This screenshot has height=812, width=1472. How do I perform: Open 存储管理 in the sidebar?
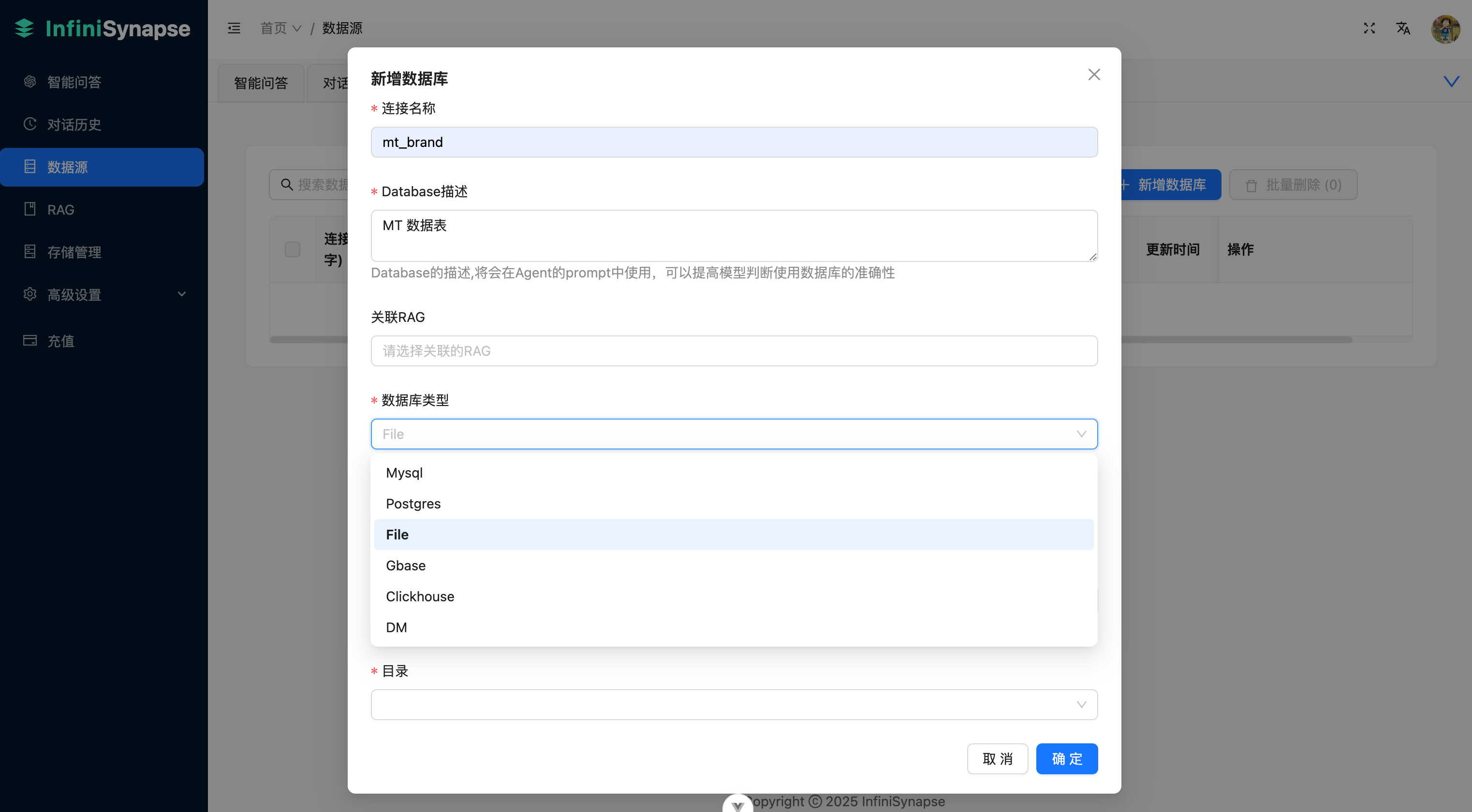[74, 252]
